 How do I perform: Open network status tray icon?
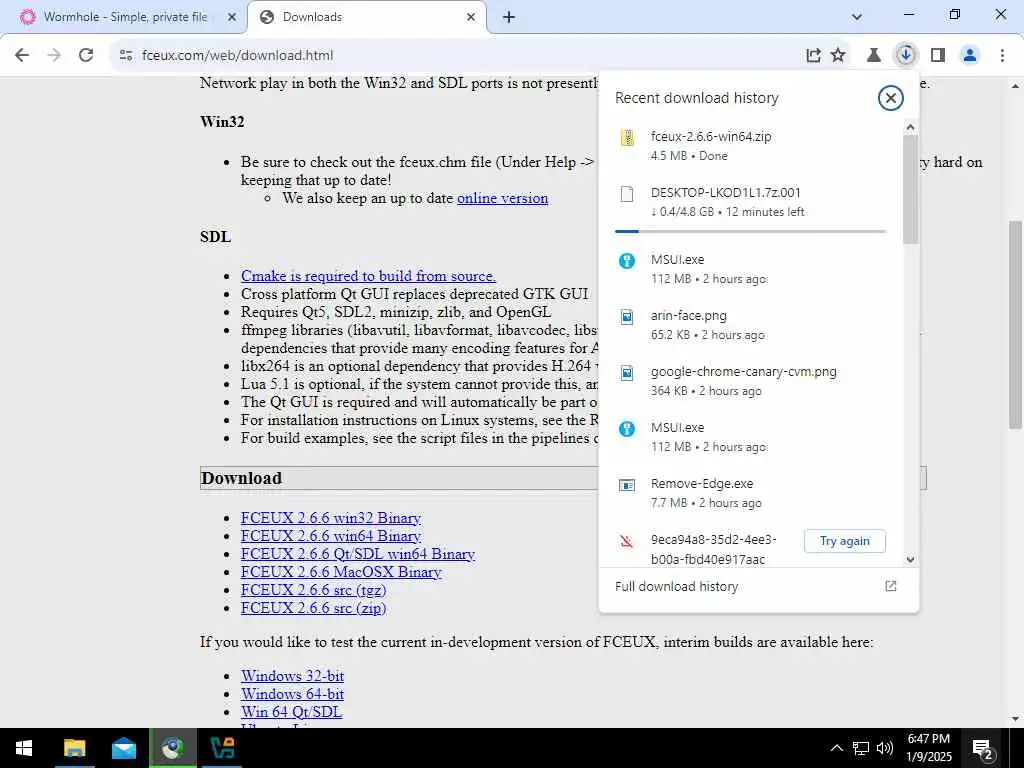(x=861, y=748)
